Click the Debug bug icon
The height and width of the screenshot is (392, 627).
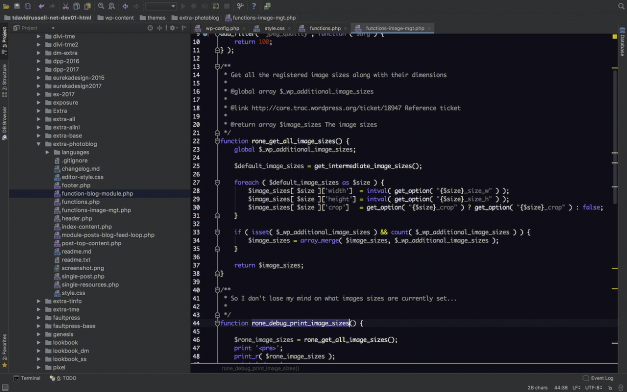(x=194, y=6)
